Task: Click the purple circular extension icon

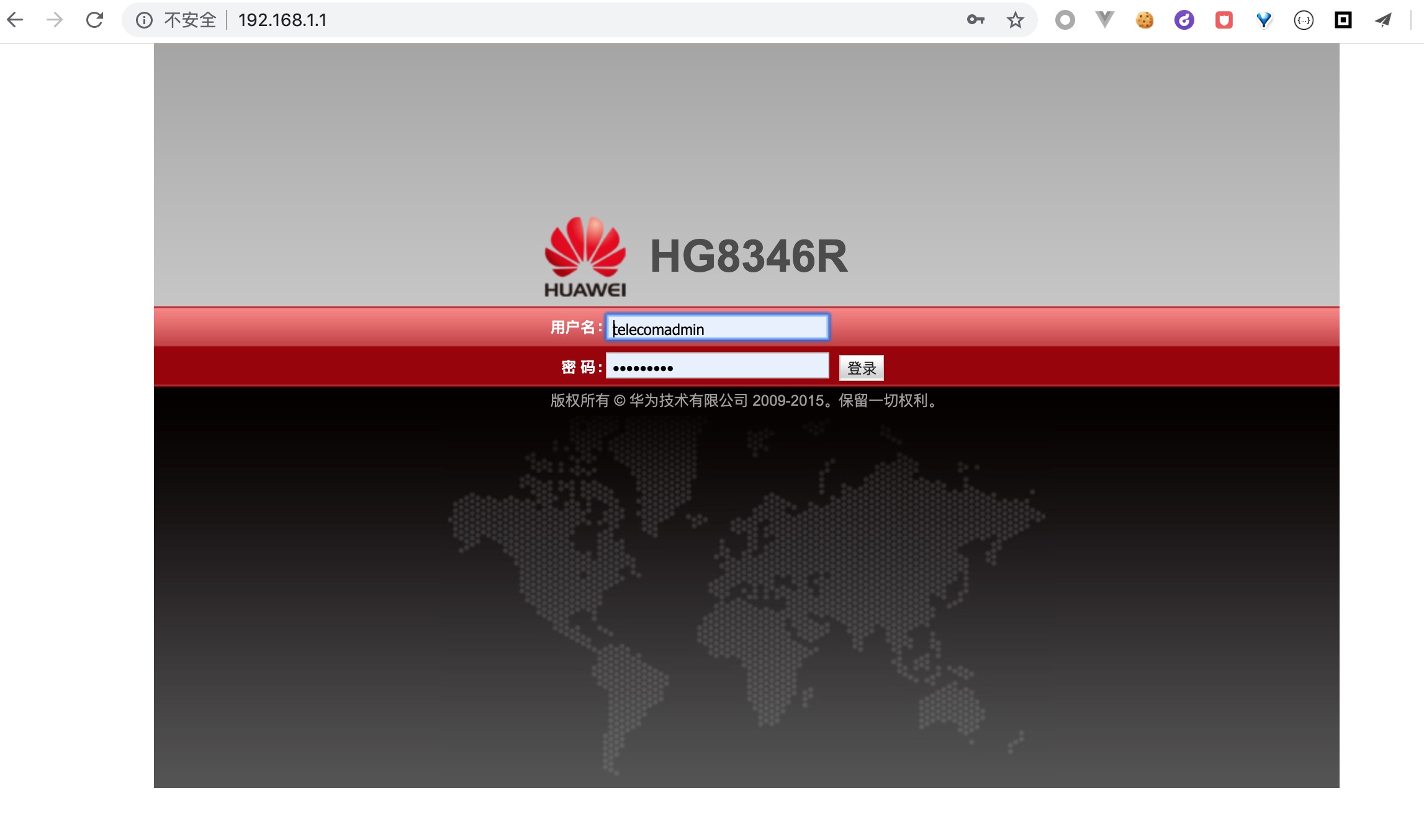Action: coord(1184,20)
